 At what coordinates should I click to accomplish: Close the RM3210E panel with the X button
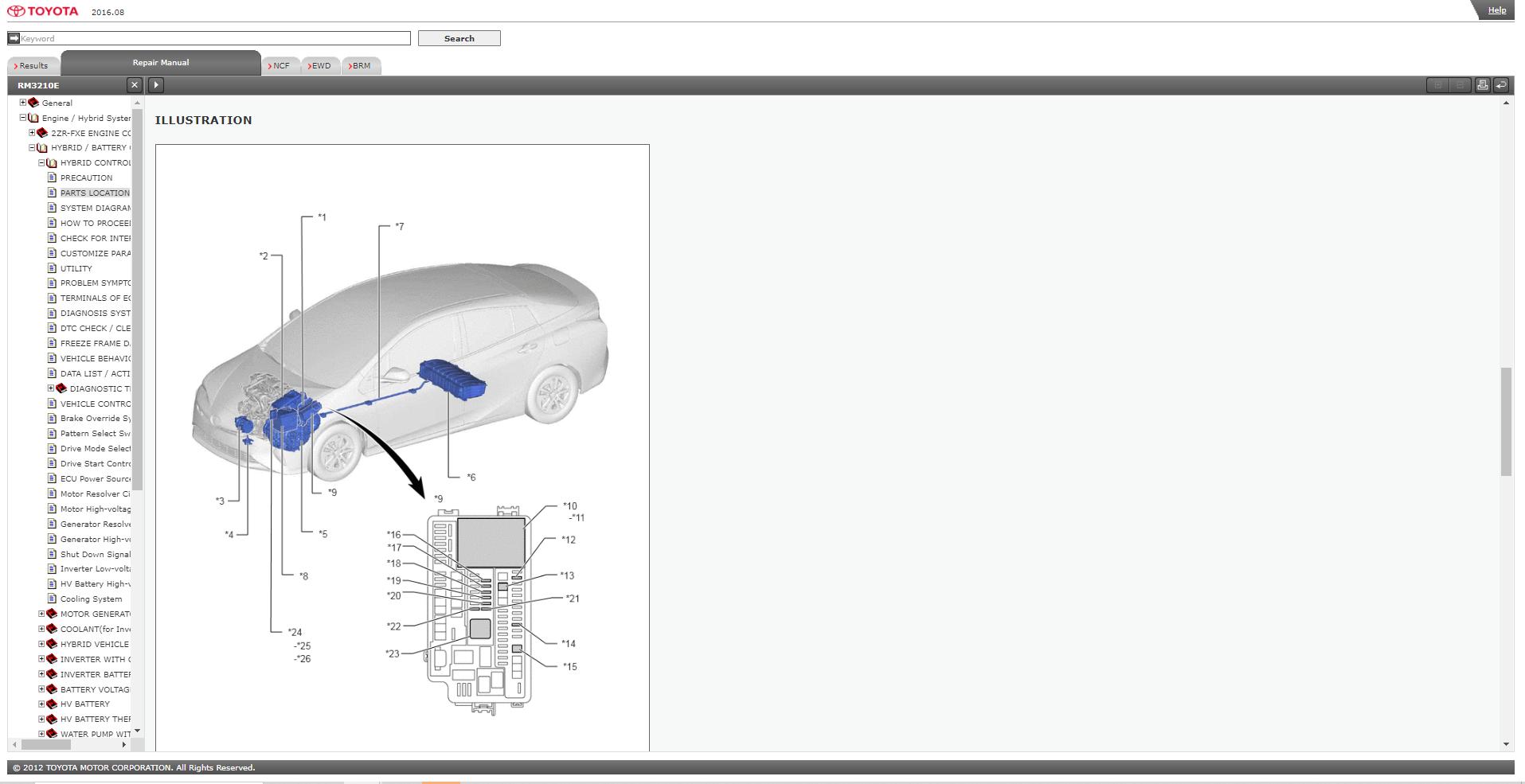click(x=135, y=85)
